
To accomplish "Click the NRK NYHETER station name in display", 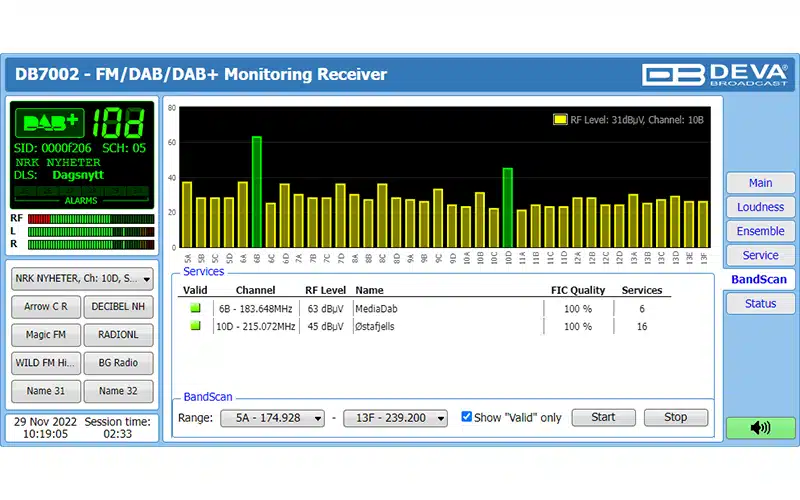I will tap(58, 162).
